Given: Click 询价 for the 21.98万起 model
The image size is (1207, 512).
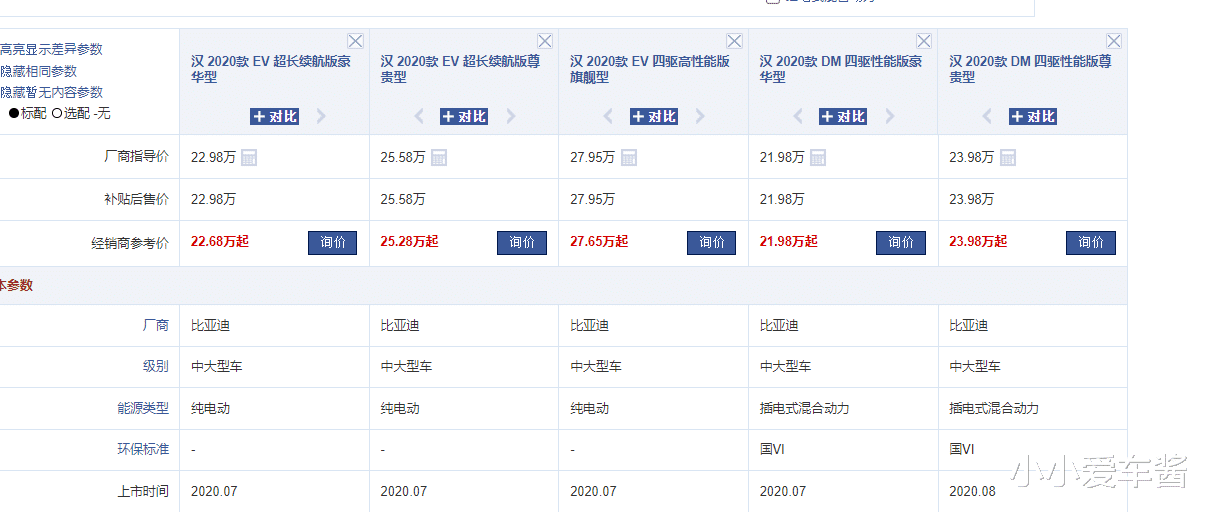Looking at the screenshot, I should (901, 242).
